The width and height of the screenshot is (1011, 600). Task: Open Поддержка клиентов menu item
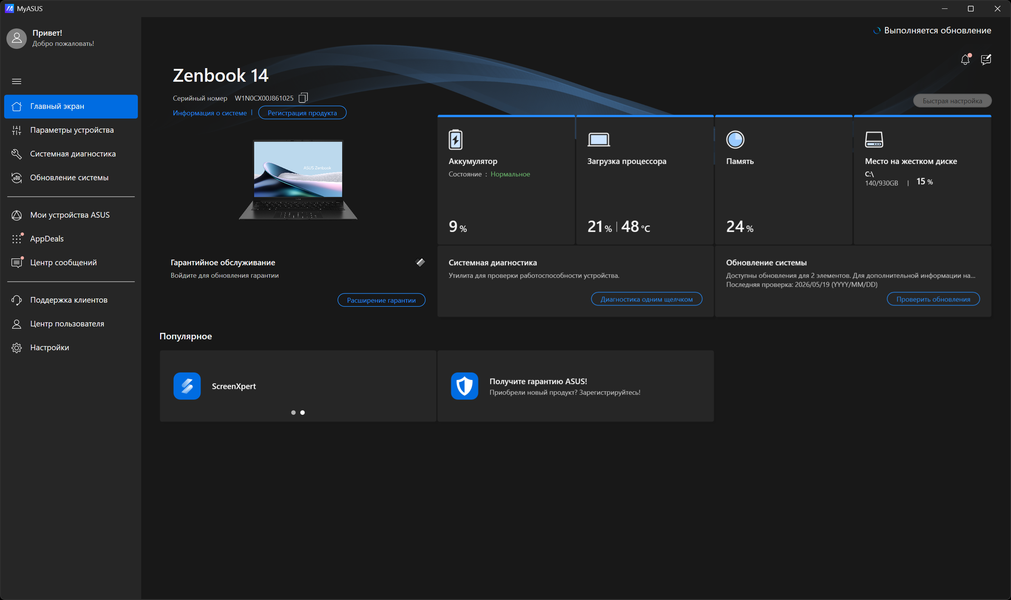[x=71, y=300]
